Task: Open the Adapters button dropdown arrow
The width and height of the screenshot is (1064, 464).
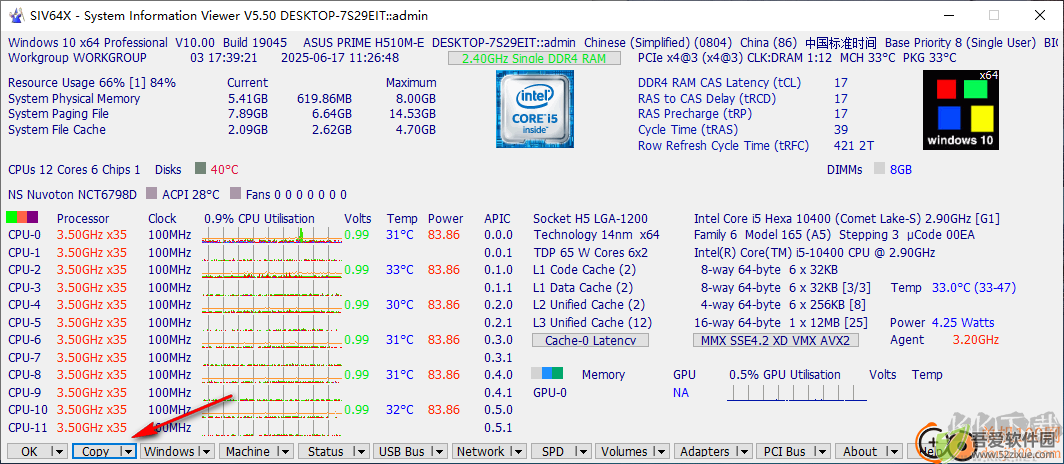Action: (742, 451)
